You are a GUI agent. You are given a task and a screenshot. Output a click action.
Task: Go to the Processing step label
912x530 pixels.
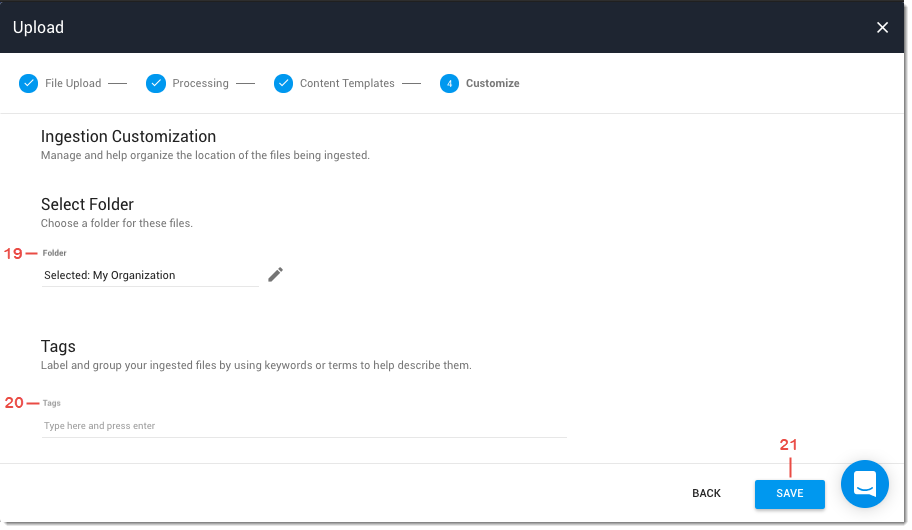click(x=200, y=84)
